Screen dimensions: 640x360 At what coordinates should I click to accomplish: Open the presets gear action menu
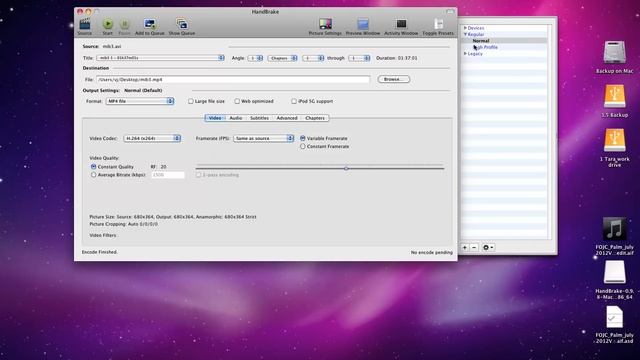click(x=488, y=247)
